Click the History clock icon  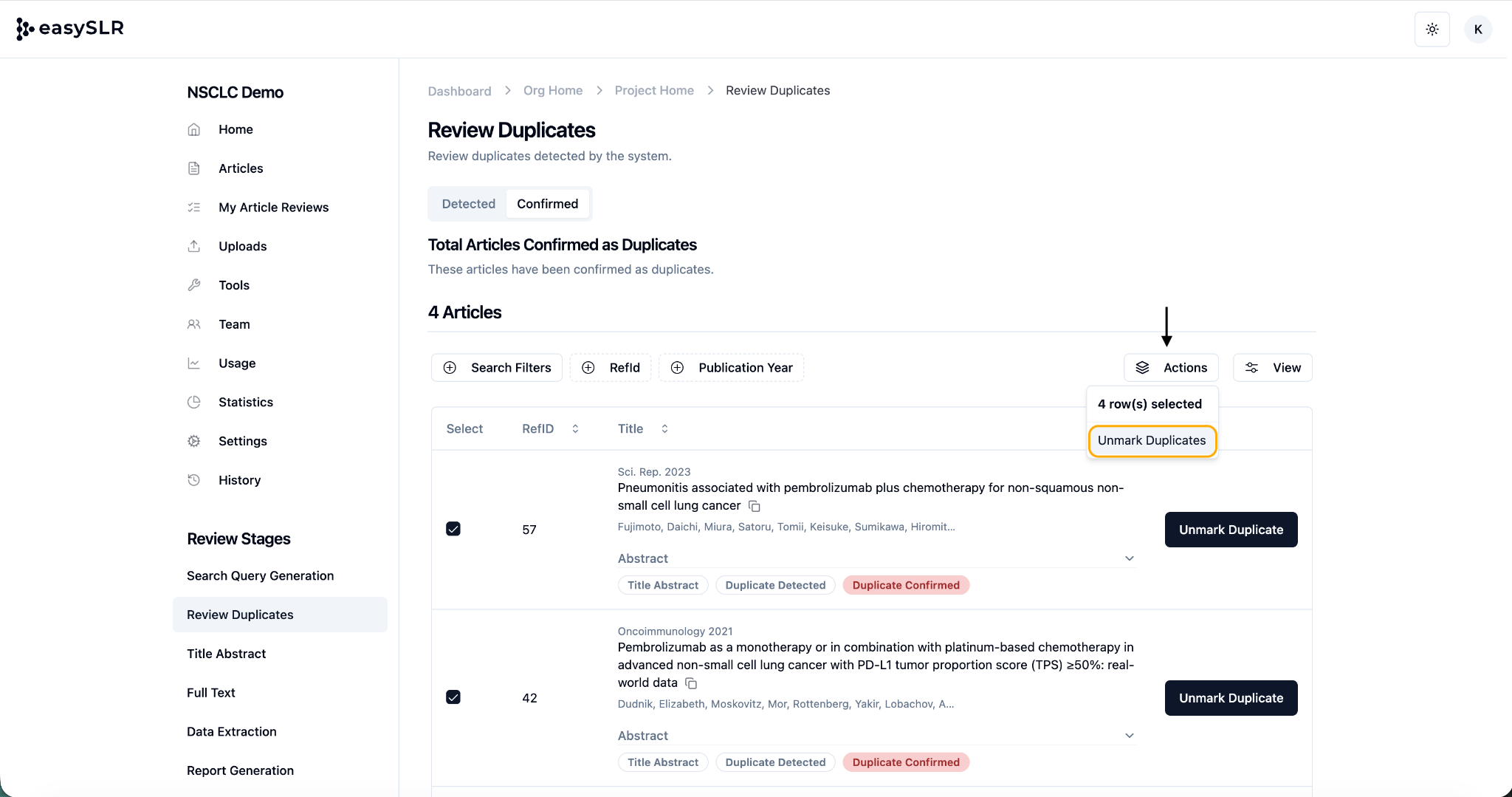coord(194,480)
